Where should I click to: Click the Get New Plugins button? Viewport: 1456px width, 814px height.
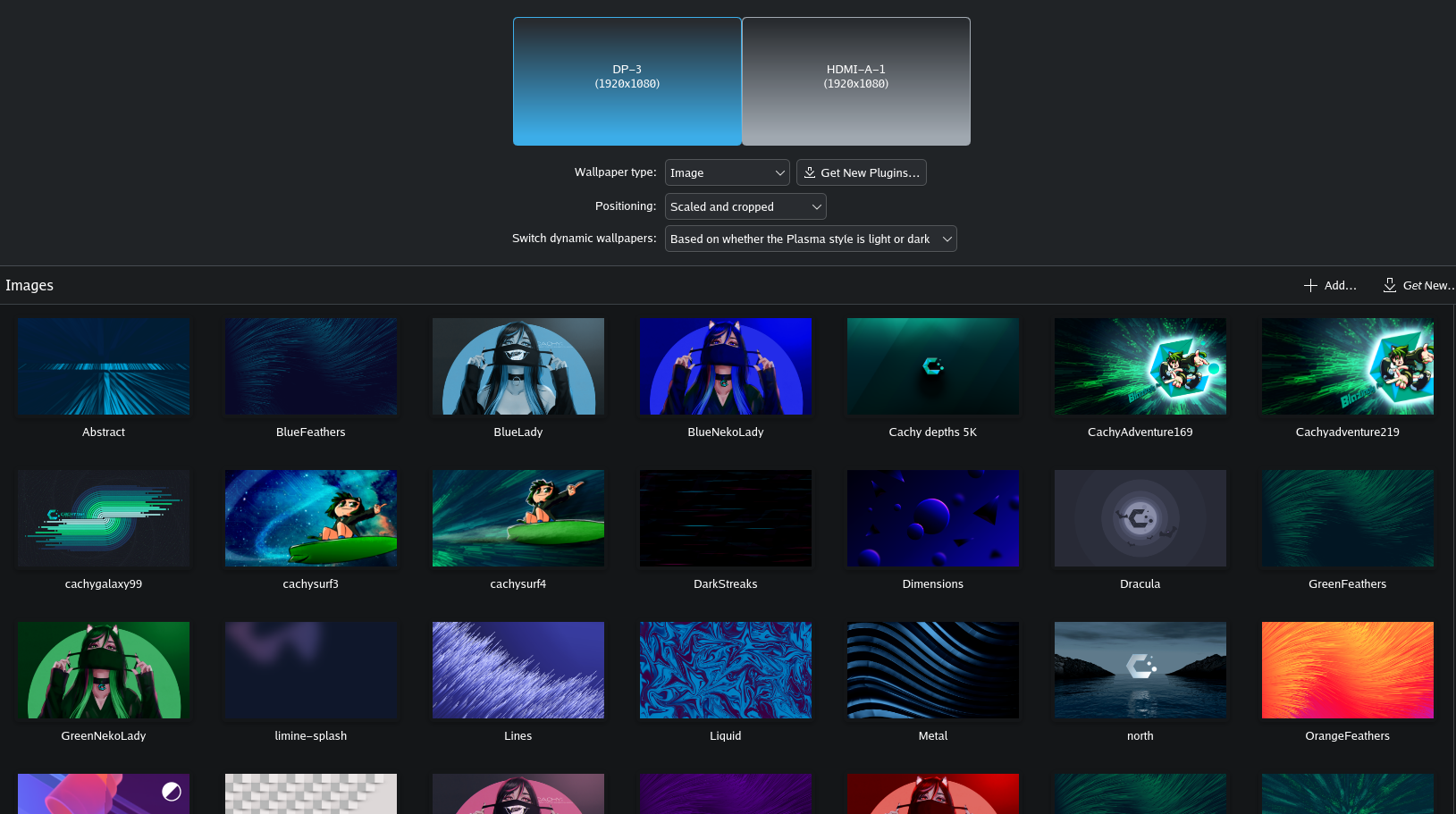[x=861, y=172]
